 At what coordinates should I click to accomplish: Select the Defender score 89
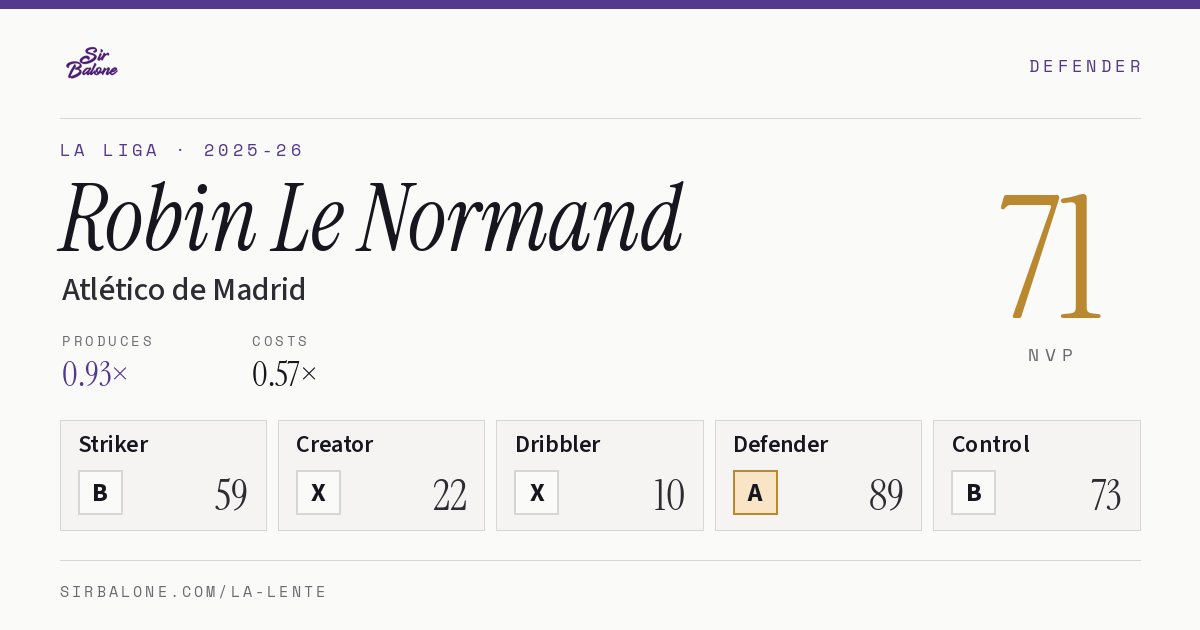[886, 495]
